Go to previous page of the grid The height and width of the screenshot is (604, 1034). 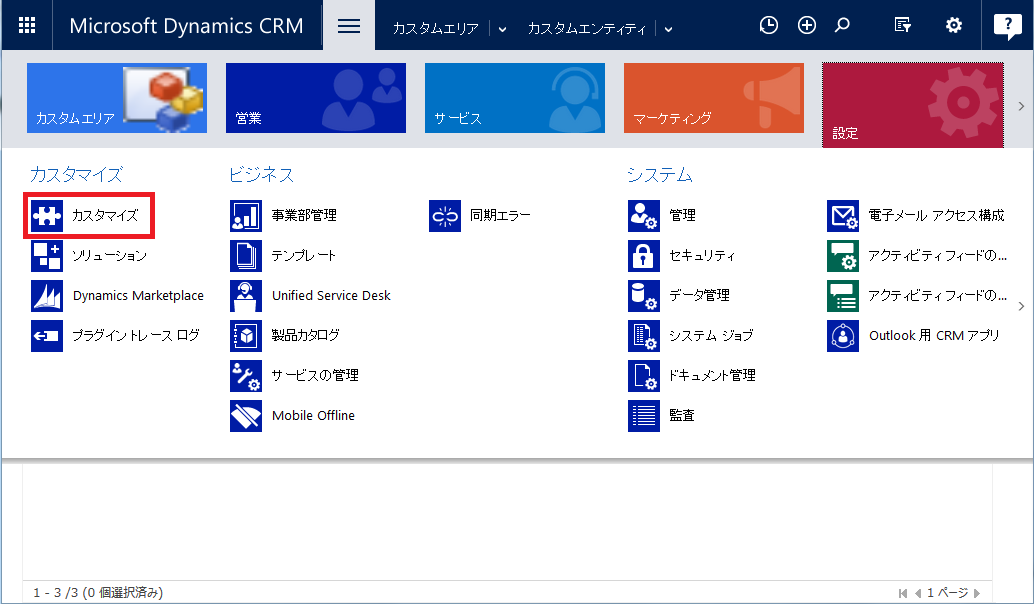(x=918, y=593)
